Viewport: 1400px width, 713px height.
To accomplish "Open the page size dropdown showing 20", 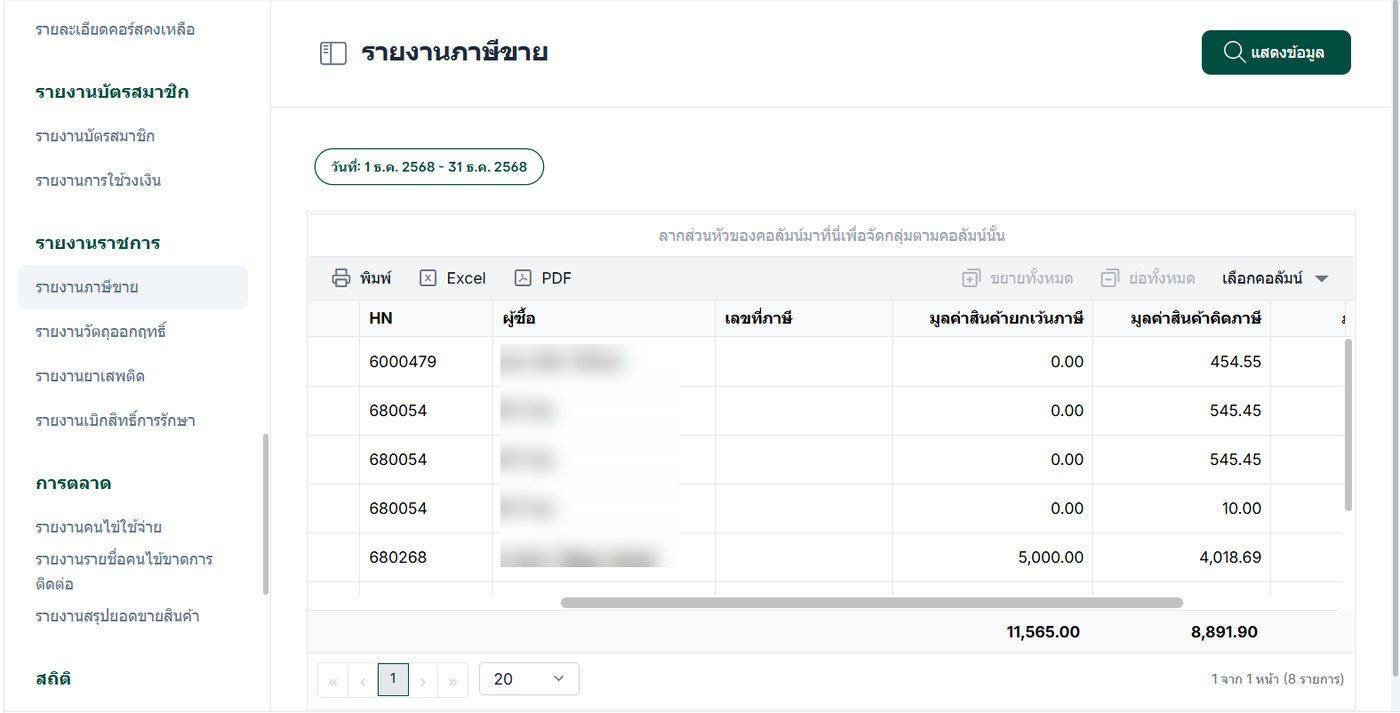I will pyautogui.click(x=529, y=679).
